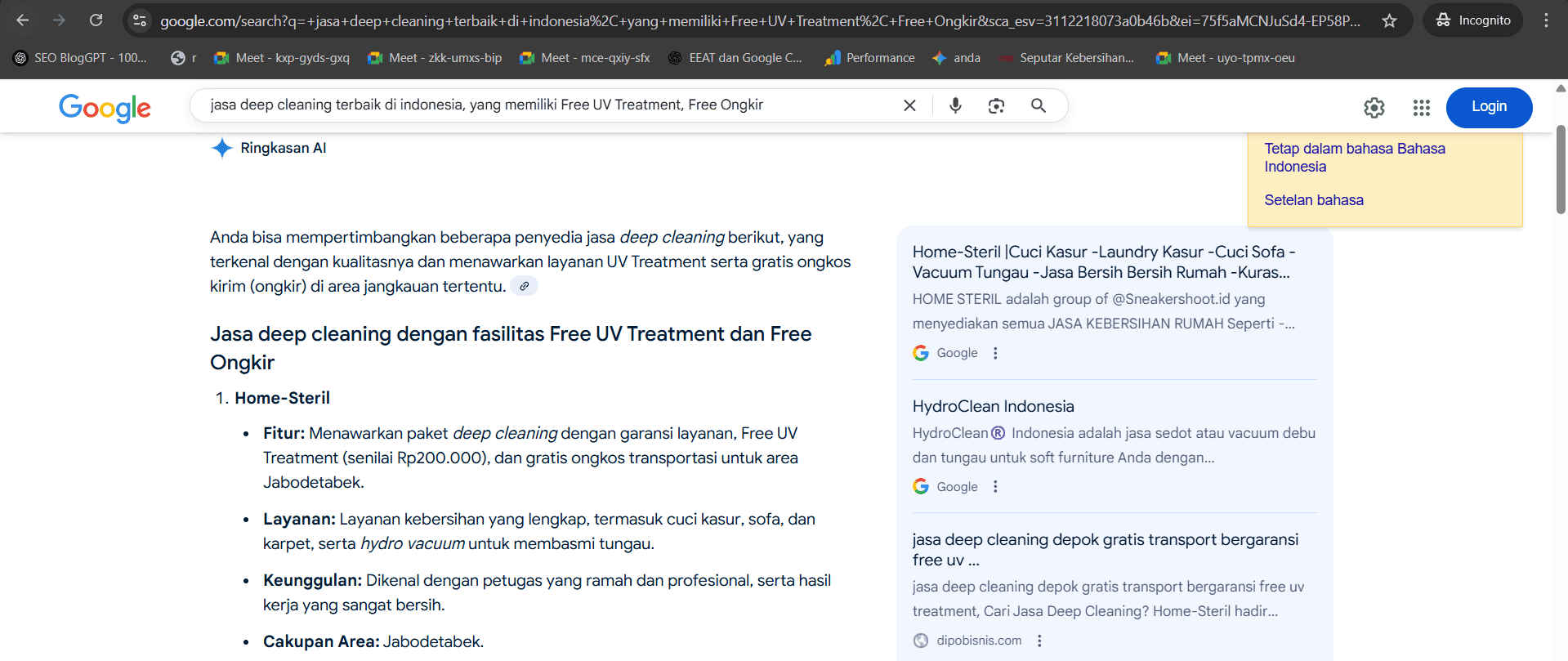
Task: Click the Login button
Action: coord(1489,107)
